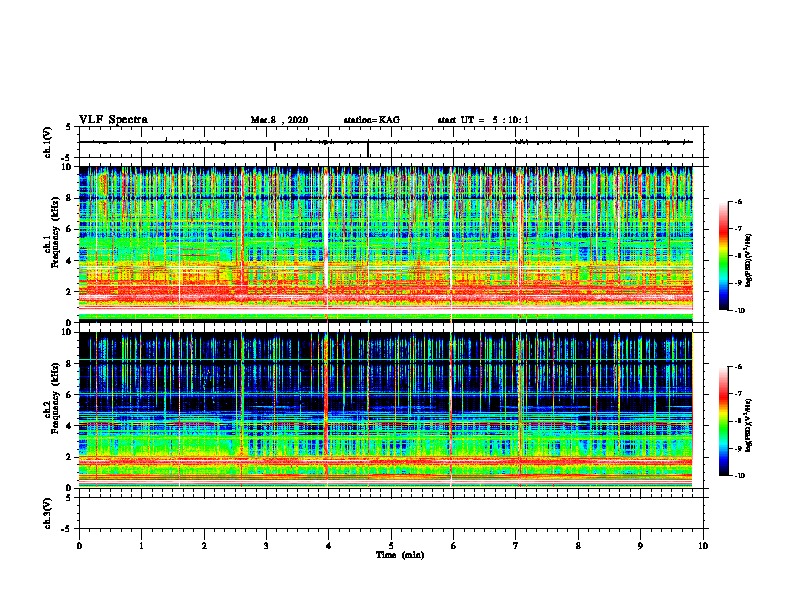
Task: Click the "6" frequency tick of ch.2 spectrogram
Action: point(70,395)
